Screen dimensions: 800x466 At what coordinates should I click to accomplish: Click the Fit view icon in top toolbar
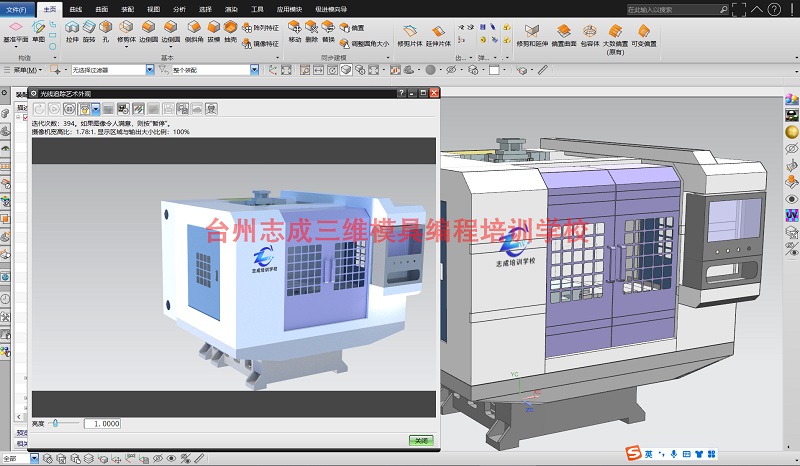tap(286, 70)
